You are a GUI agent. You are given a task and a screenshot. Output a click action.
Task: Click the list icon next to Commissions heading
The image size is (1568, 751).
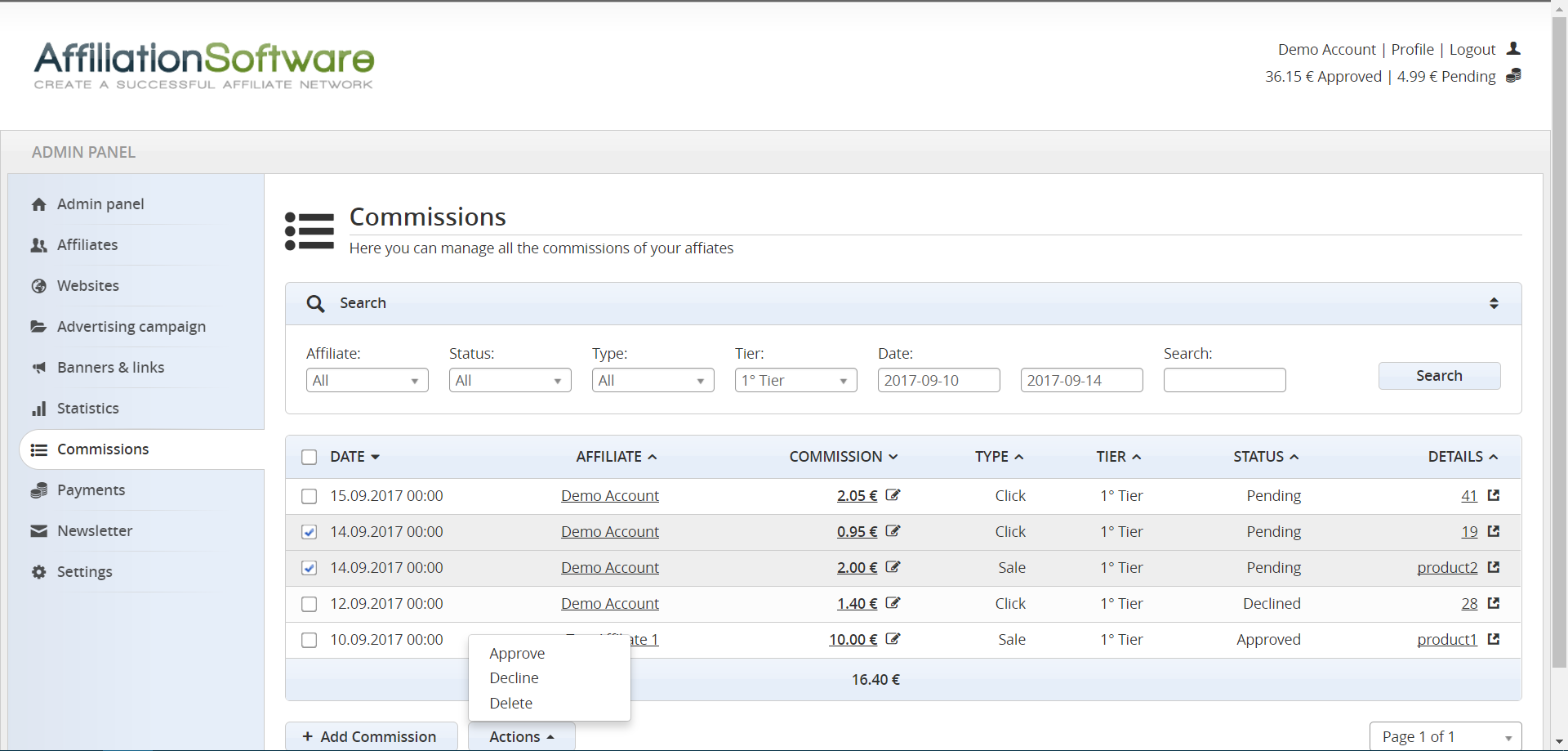pos(310,231)
